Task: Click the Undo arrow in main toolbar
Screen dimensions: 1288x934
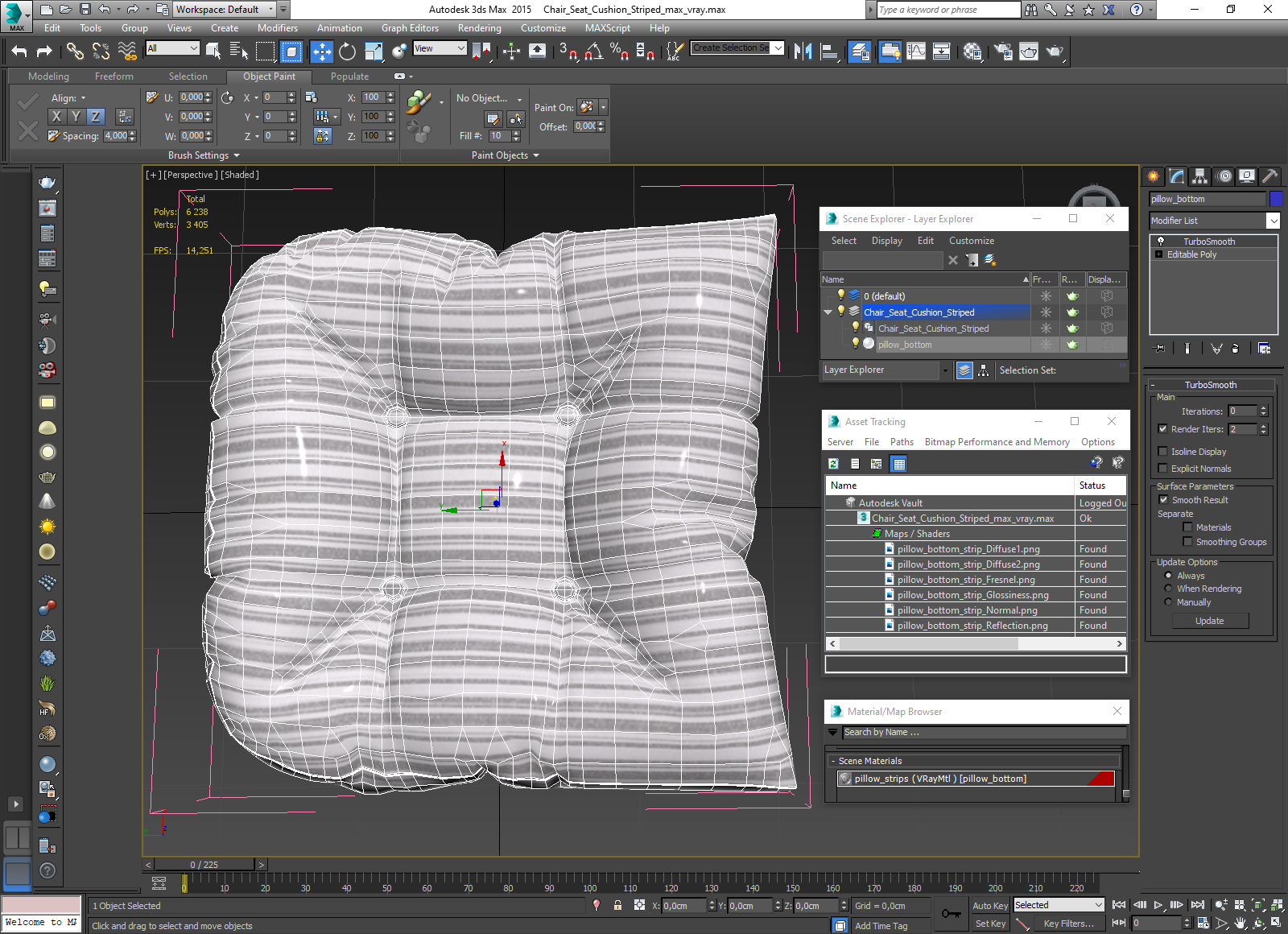Action: pos(19,52)
